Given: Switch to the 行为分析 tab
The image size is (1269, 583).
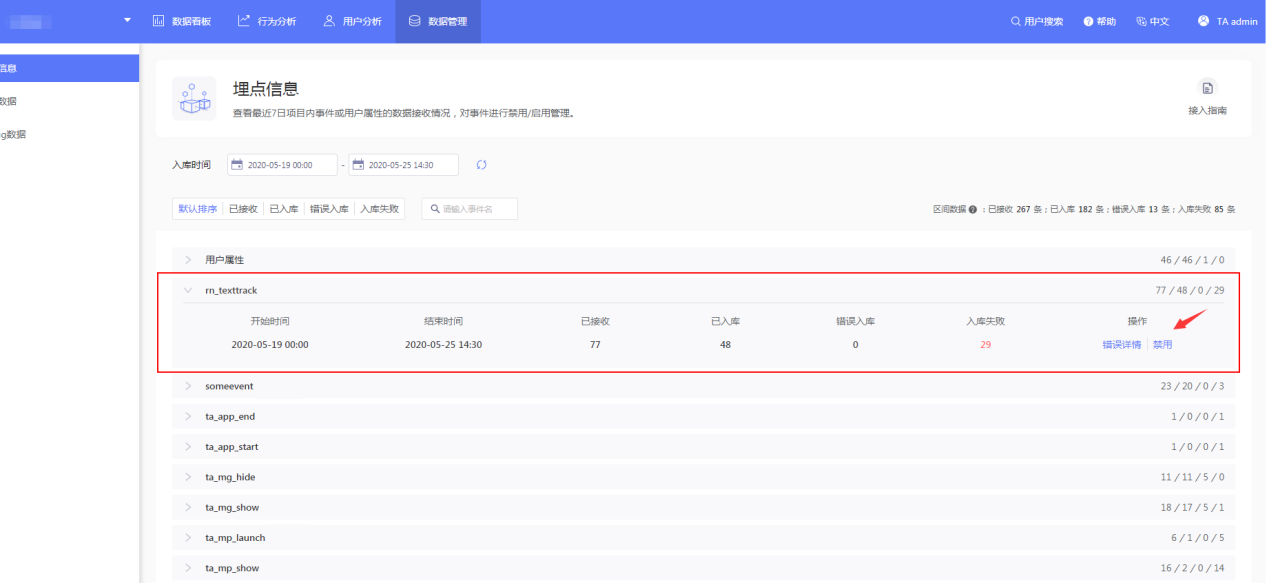Looking at the screenshot, I should (267, 21).
